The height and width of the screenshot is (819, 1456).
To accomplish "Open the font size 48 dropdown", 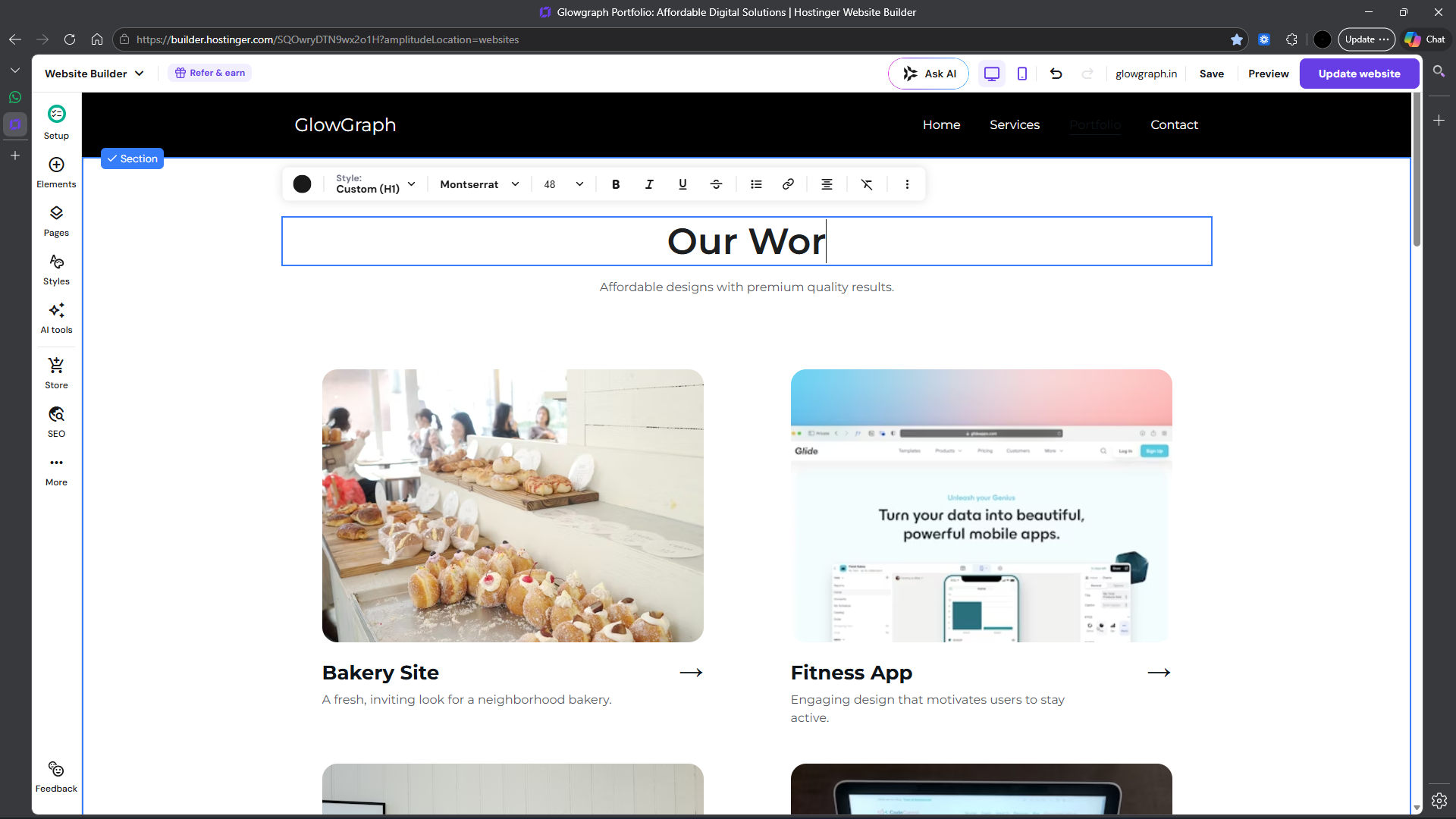I will click(563, 184).
